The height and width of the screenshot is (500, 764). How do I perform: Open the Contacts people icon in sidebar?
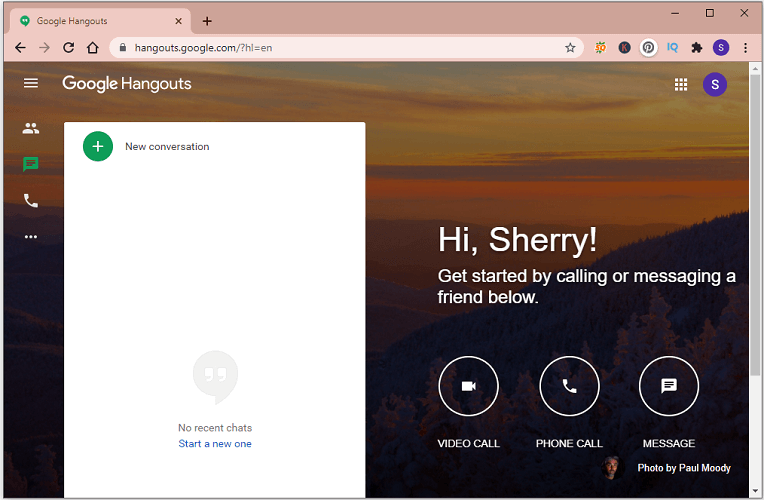(x=31, y=128)
